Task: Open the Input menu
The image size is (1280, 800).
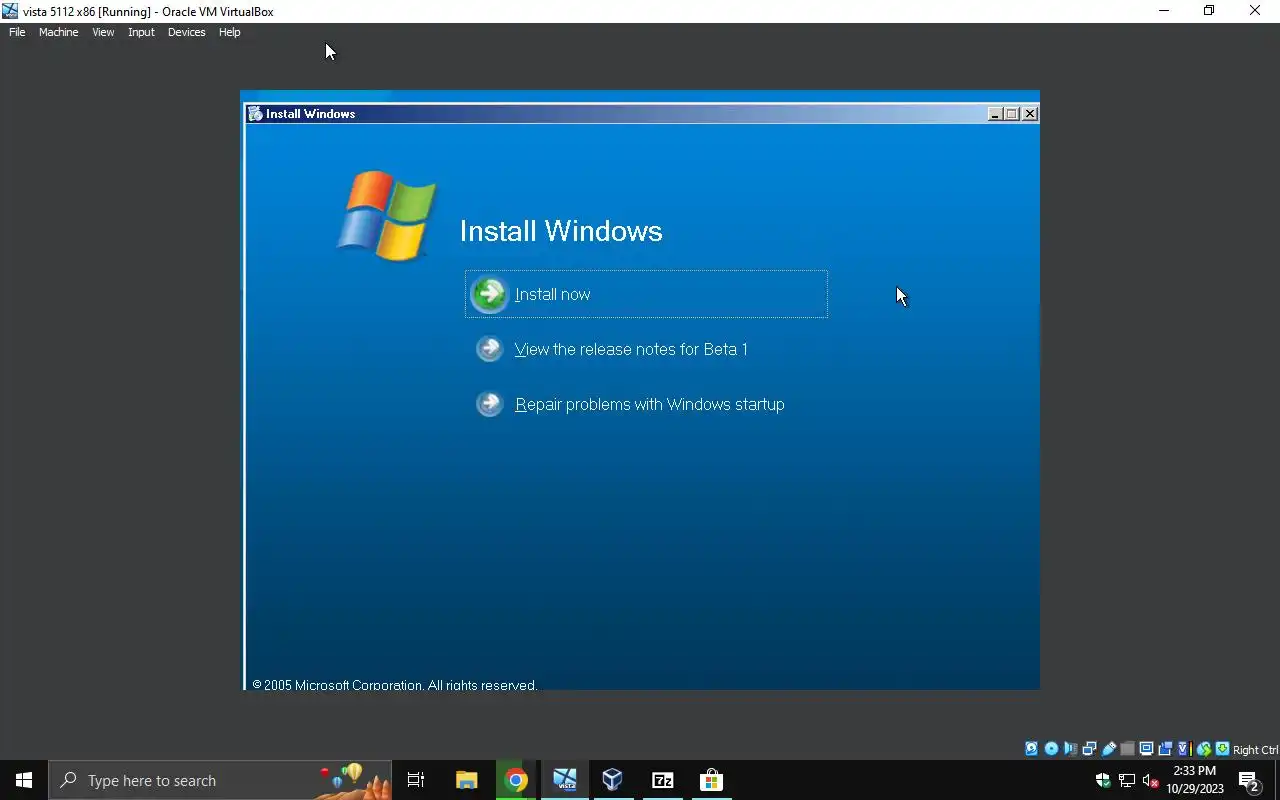Action: tap(141, 32)
